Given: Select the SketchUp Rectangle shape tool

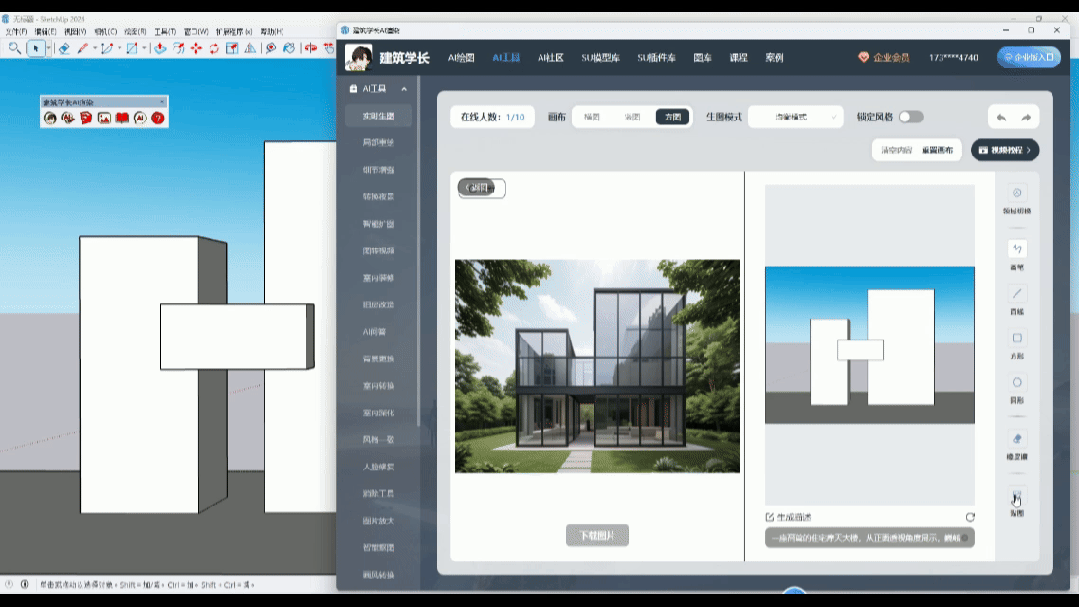Looking at the screenshot, I should point(131,48).
